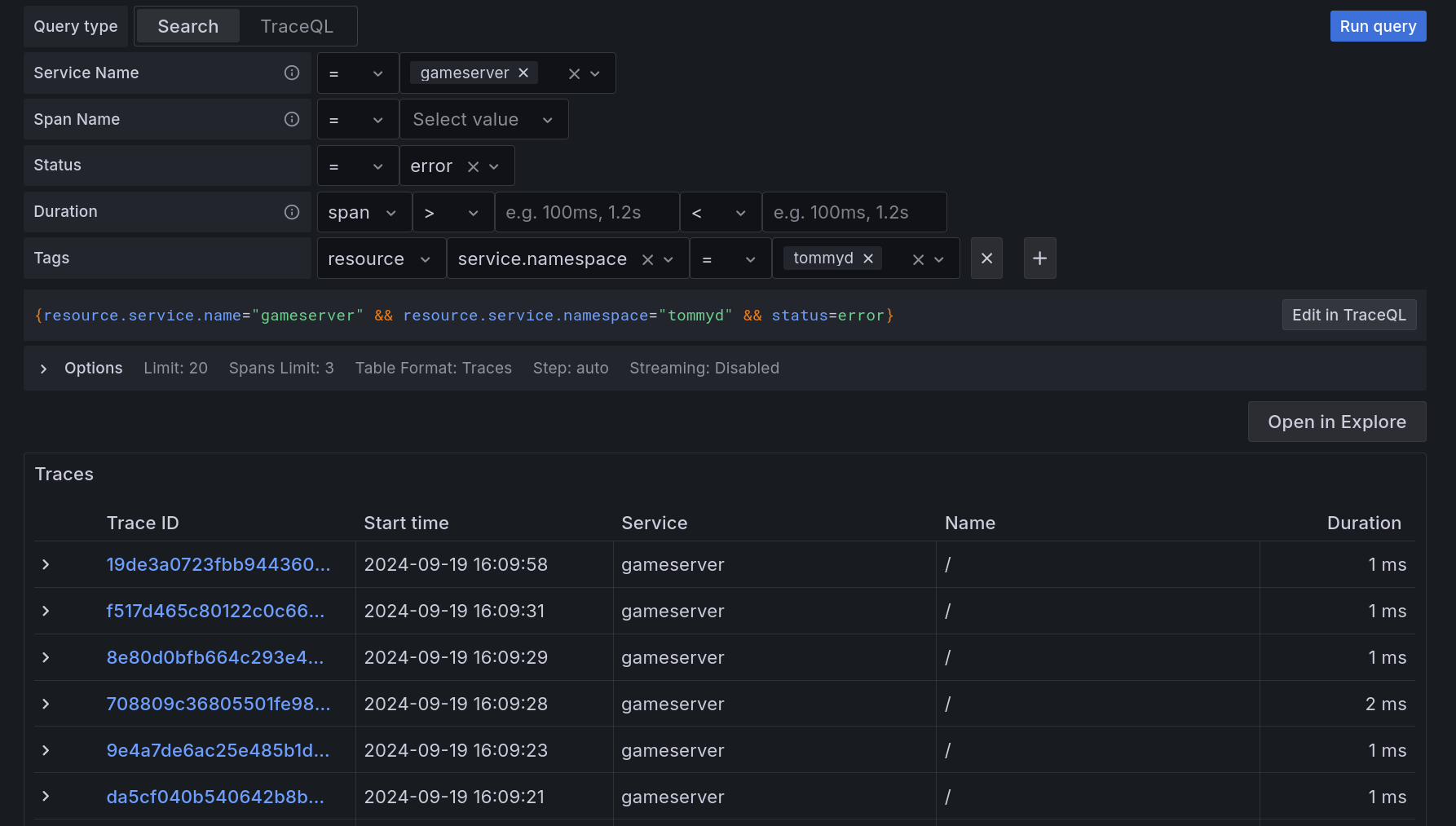Screen dimensions: 1456x826
Task: Open the Tags operator dropdown
Action: (730, 258)
